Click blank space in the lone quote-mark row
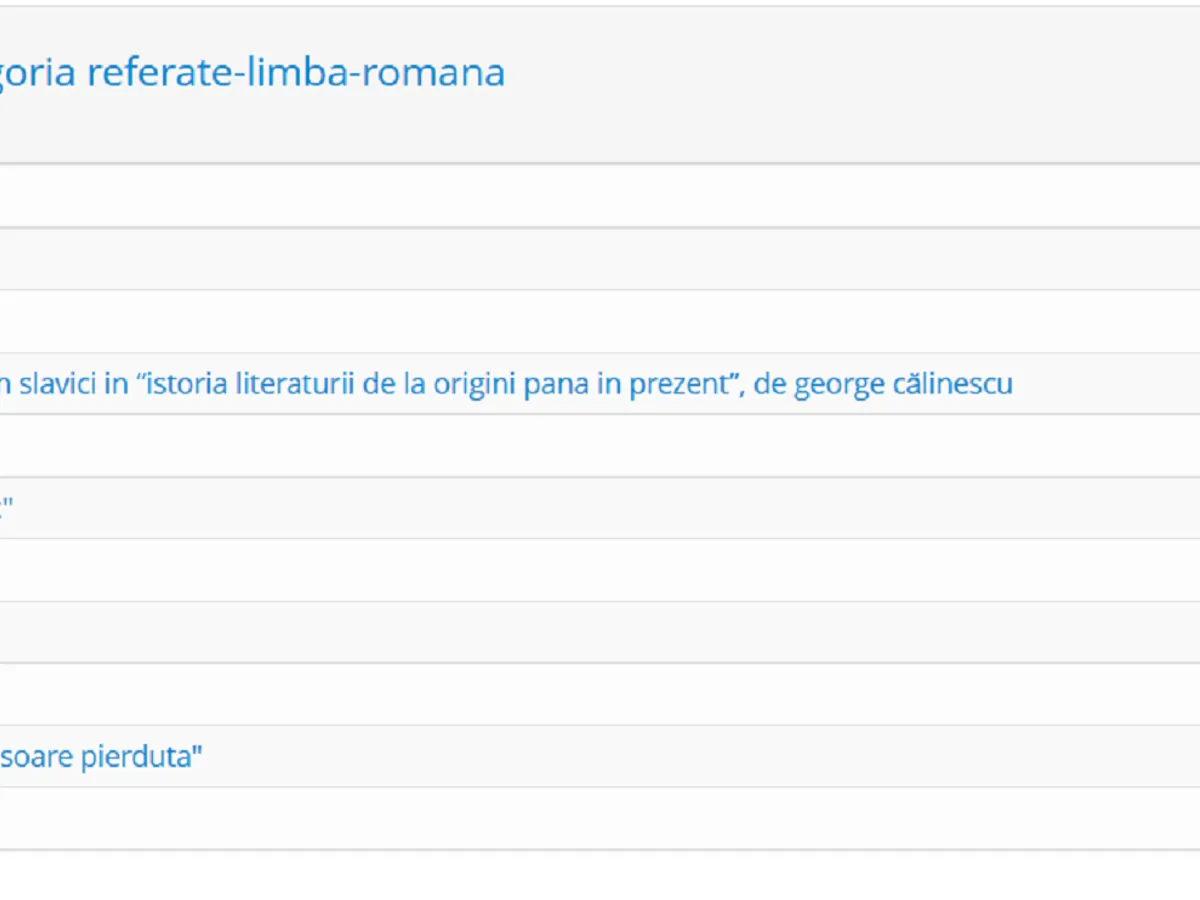Viewport: 1200px width, 900px height. (600, 509)
